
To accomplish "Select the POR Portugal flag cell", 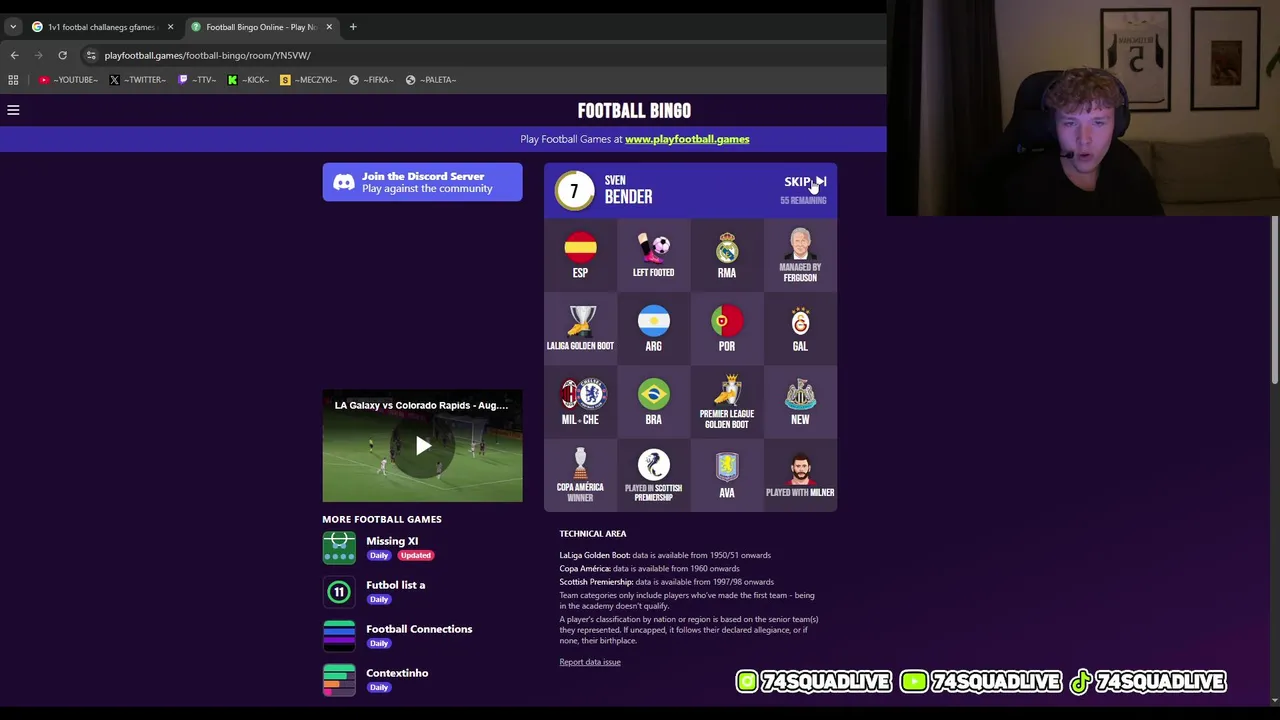I will pyautogui.click(x=727, y=328).
